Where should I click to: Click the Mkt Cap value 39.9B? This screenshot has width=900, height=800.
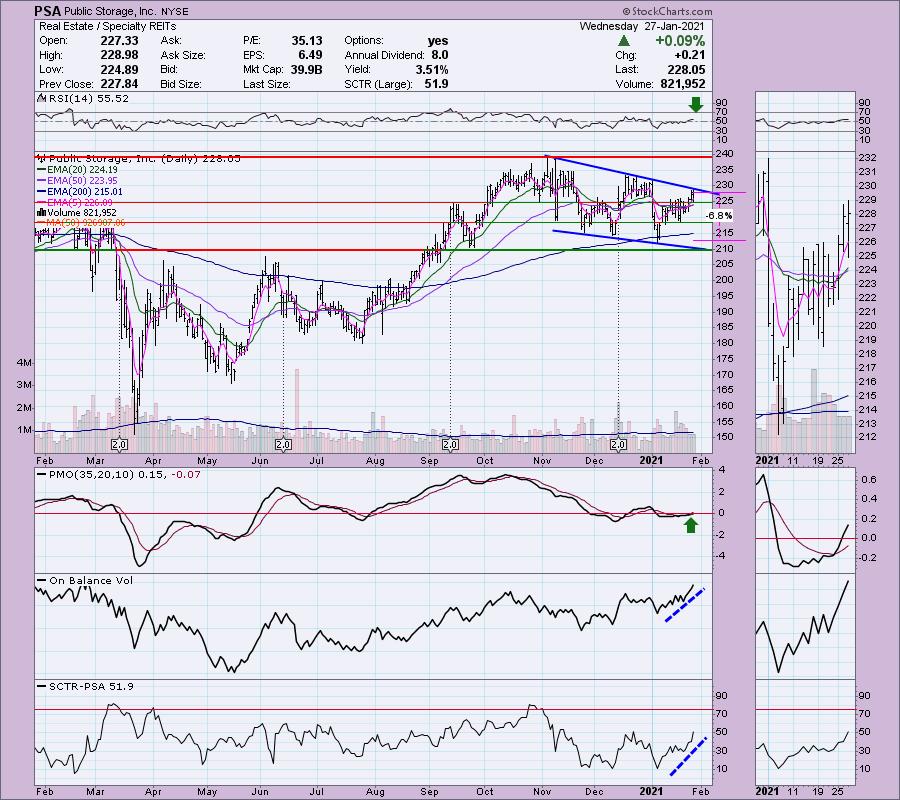pos(307,69)
